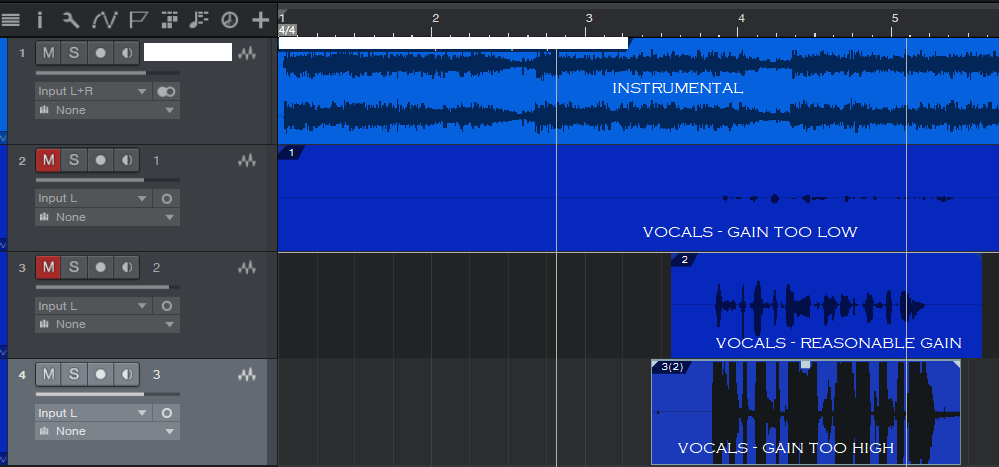
Task: Open None layer dropdown on track 4
Action: [107, 431]
